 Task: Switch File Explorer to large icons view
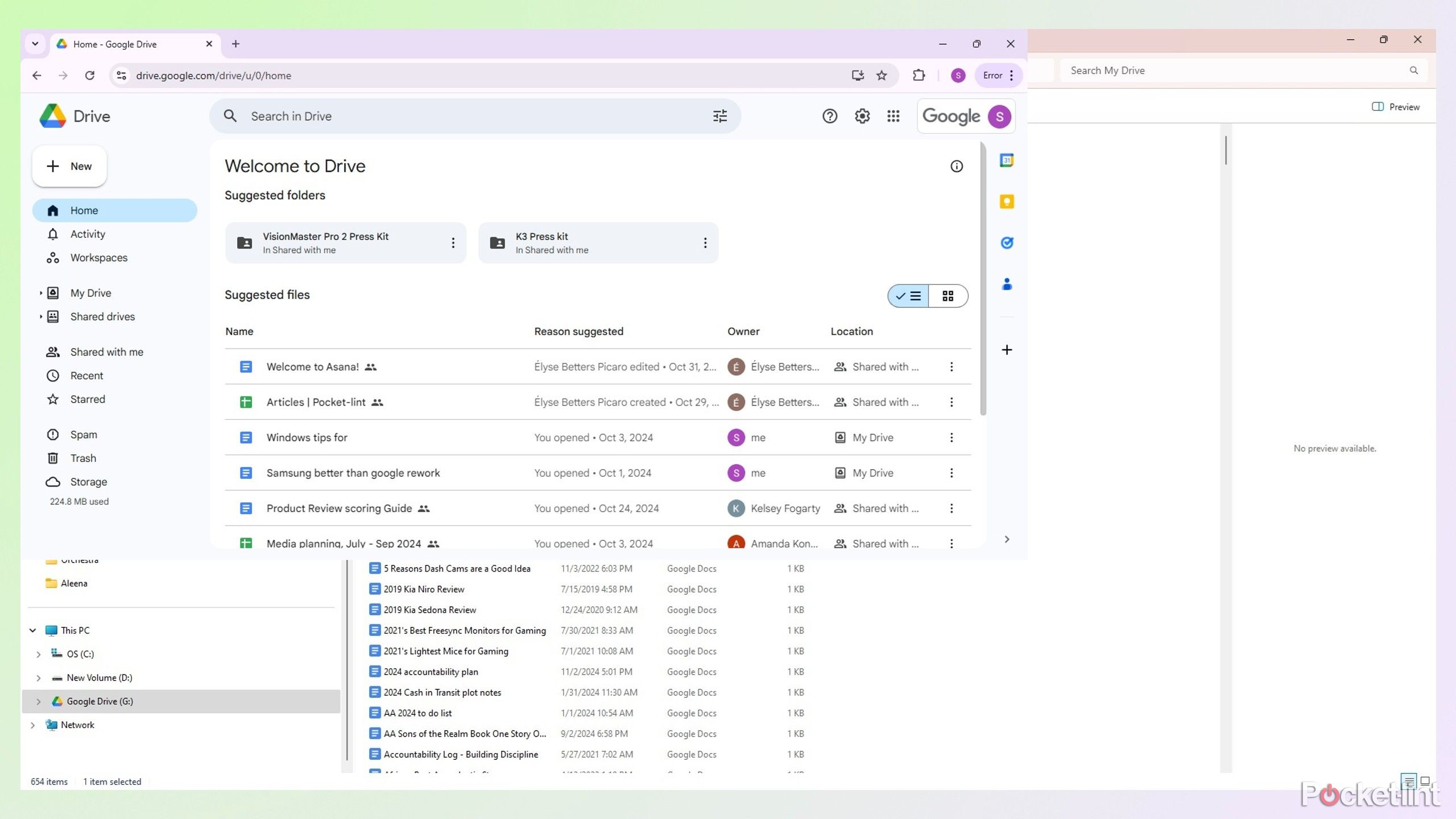(1425, 781)
